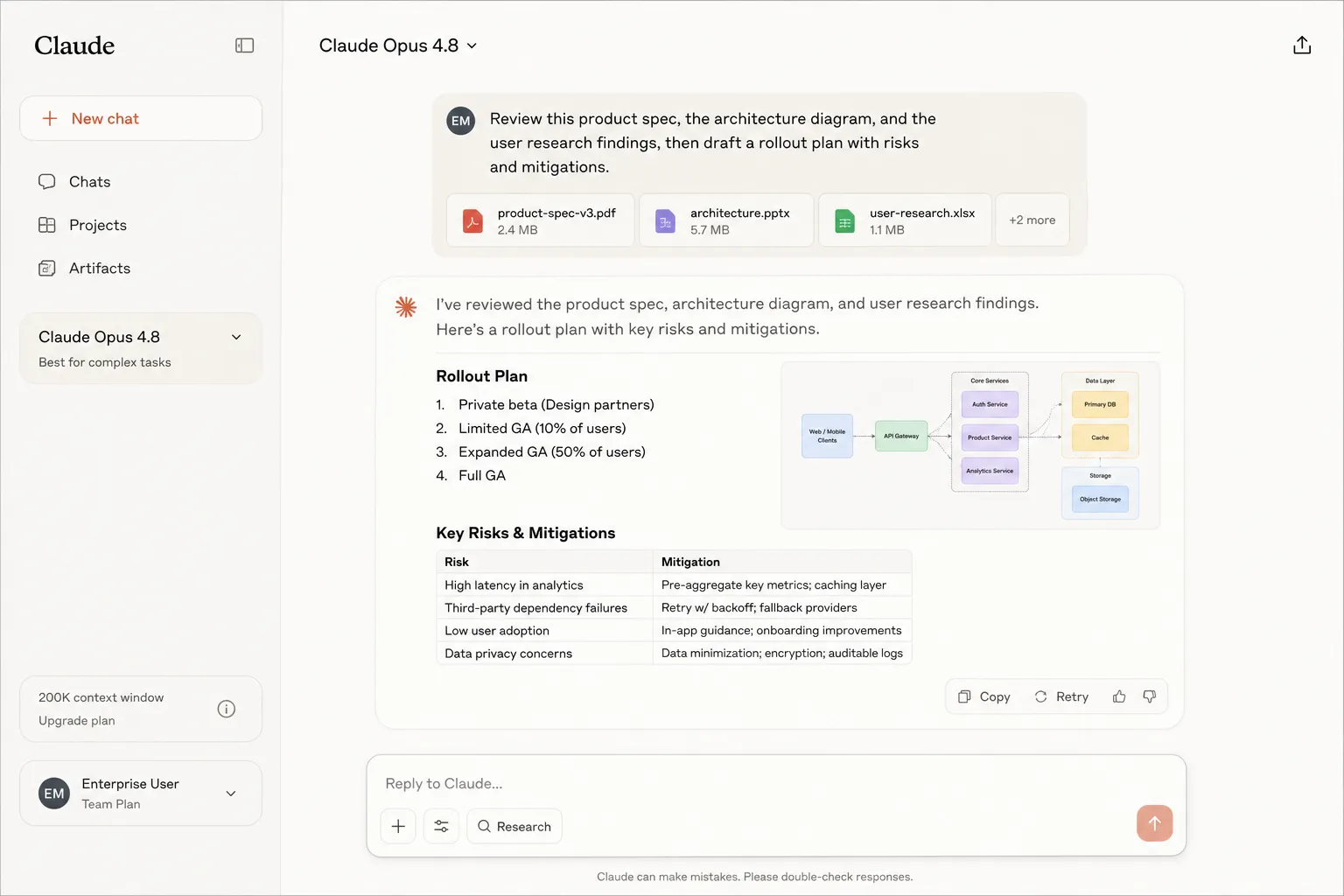Click 'Limited GA (10% of users)' list item
This screenshot has height=896, width=1344.
[x=542, y=429]
